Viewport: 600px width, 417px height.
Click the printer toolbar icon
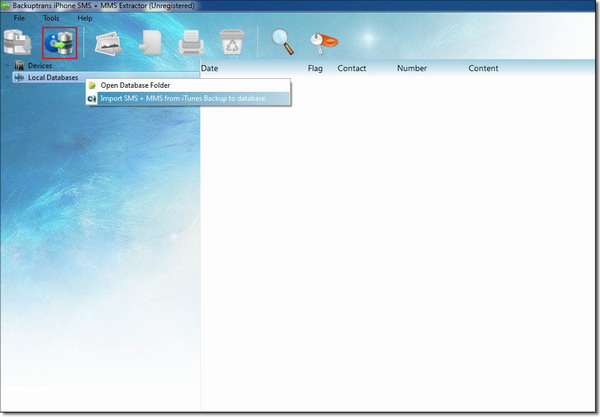pyautogui.click(x=191, y=42)
